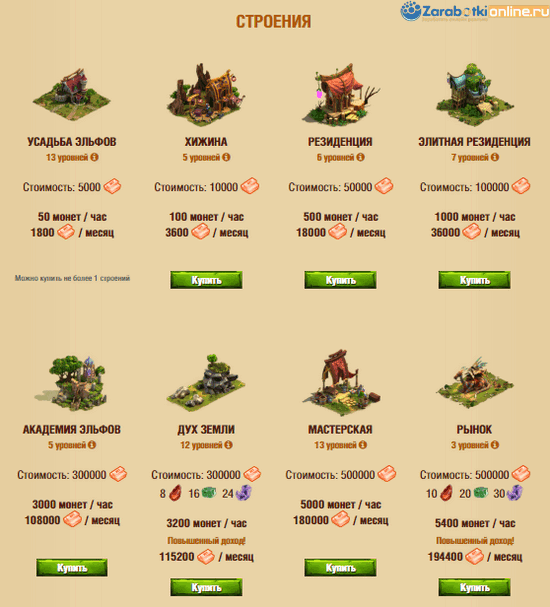Click info icon beside 13 уровней under Мастерская

(363, 445)
